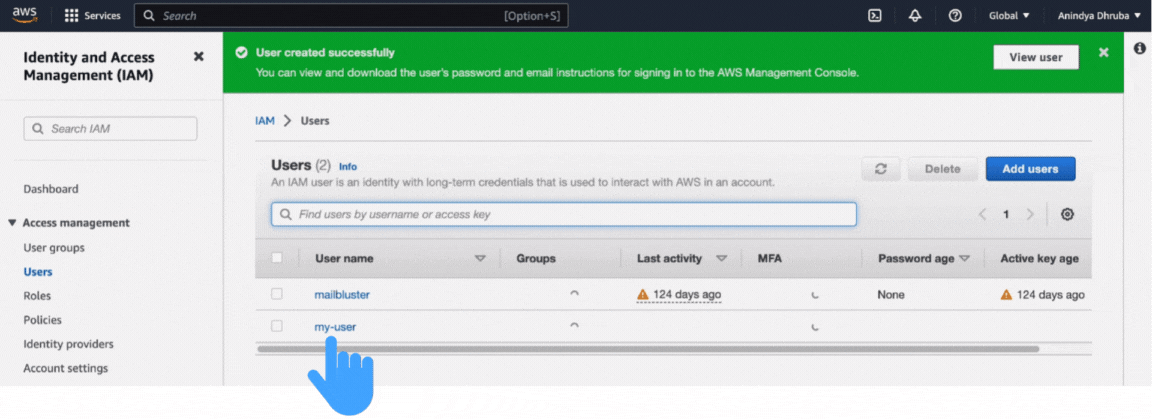The height and width of the screenshot is (419, 1152).
Task: Select all users checkbox in header
Action: (277, 258)
